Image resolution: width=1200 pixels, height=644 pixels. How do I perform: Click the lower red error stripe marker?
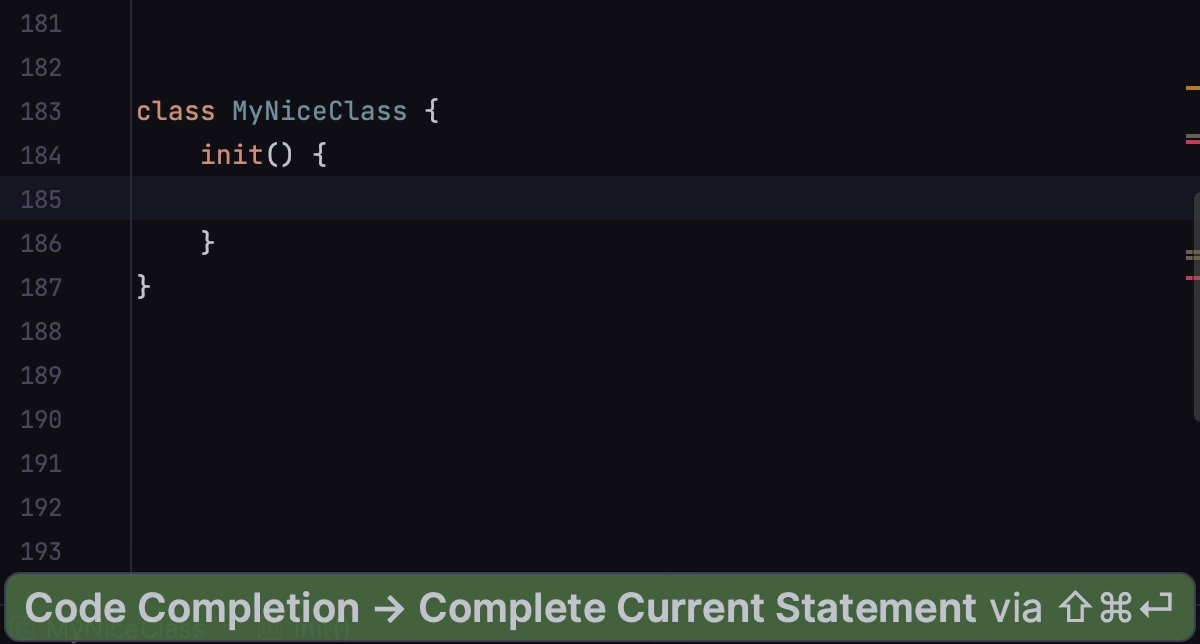click(1192, 277)
